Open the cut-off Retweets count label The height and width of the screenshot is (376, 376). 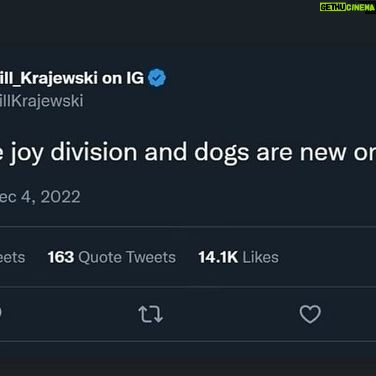coord(12,257)
